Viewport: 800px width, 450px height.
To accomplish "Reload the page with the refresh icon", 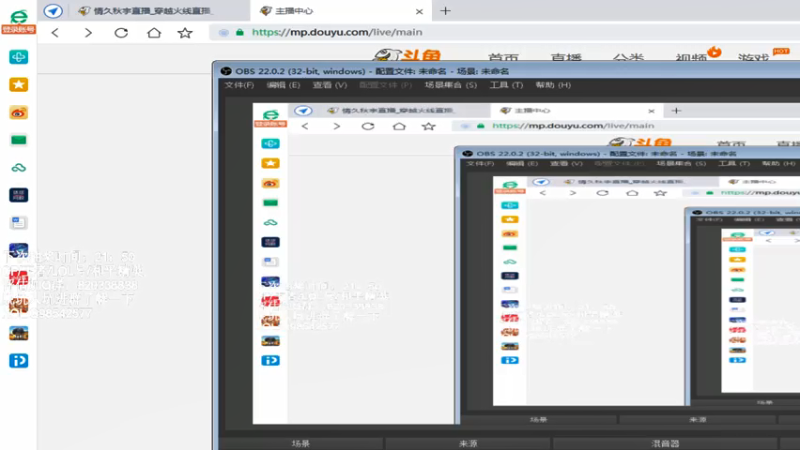I will pyautogui.click(x=121, y=33).
